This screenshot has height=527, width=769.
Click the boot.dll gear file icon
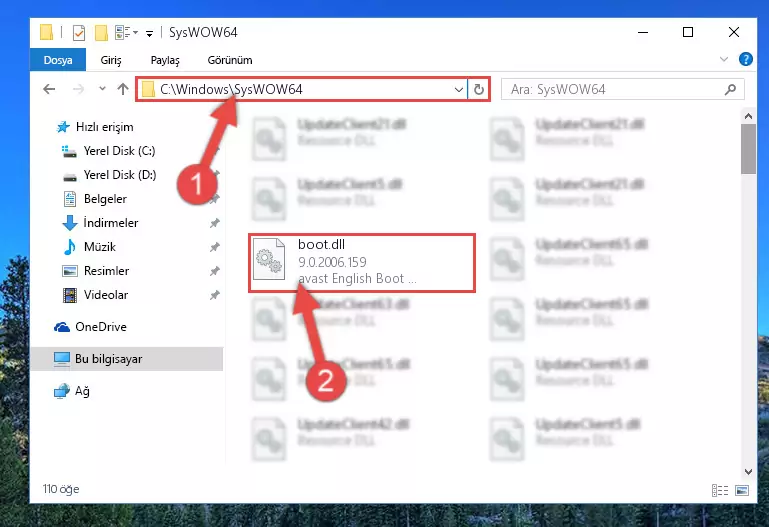point(269,259)
